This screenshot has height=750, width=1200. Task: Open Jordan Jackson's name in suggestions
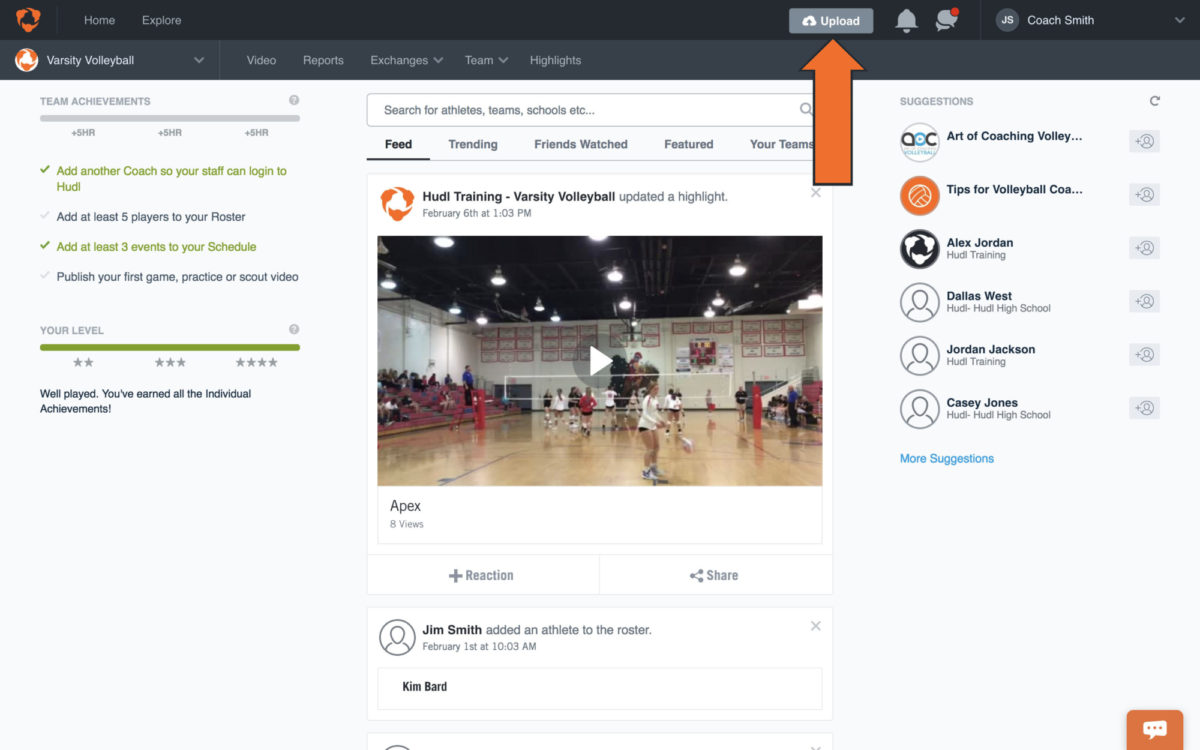991,349
